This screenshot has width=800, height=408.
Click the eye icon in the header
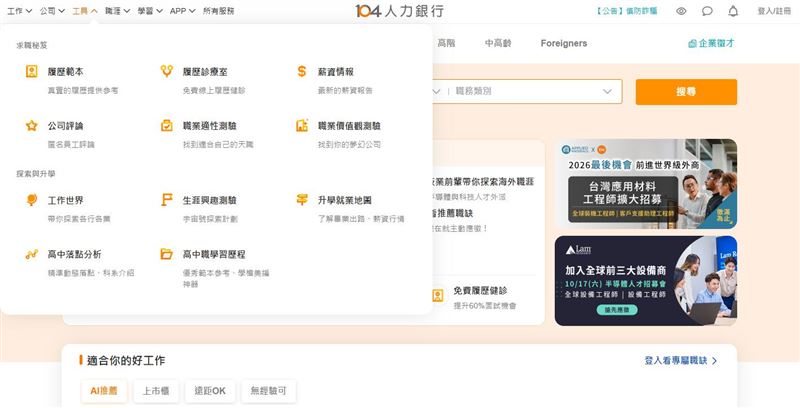pos(681,11)
